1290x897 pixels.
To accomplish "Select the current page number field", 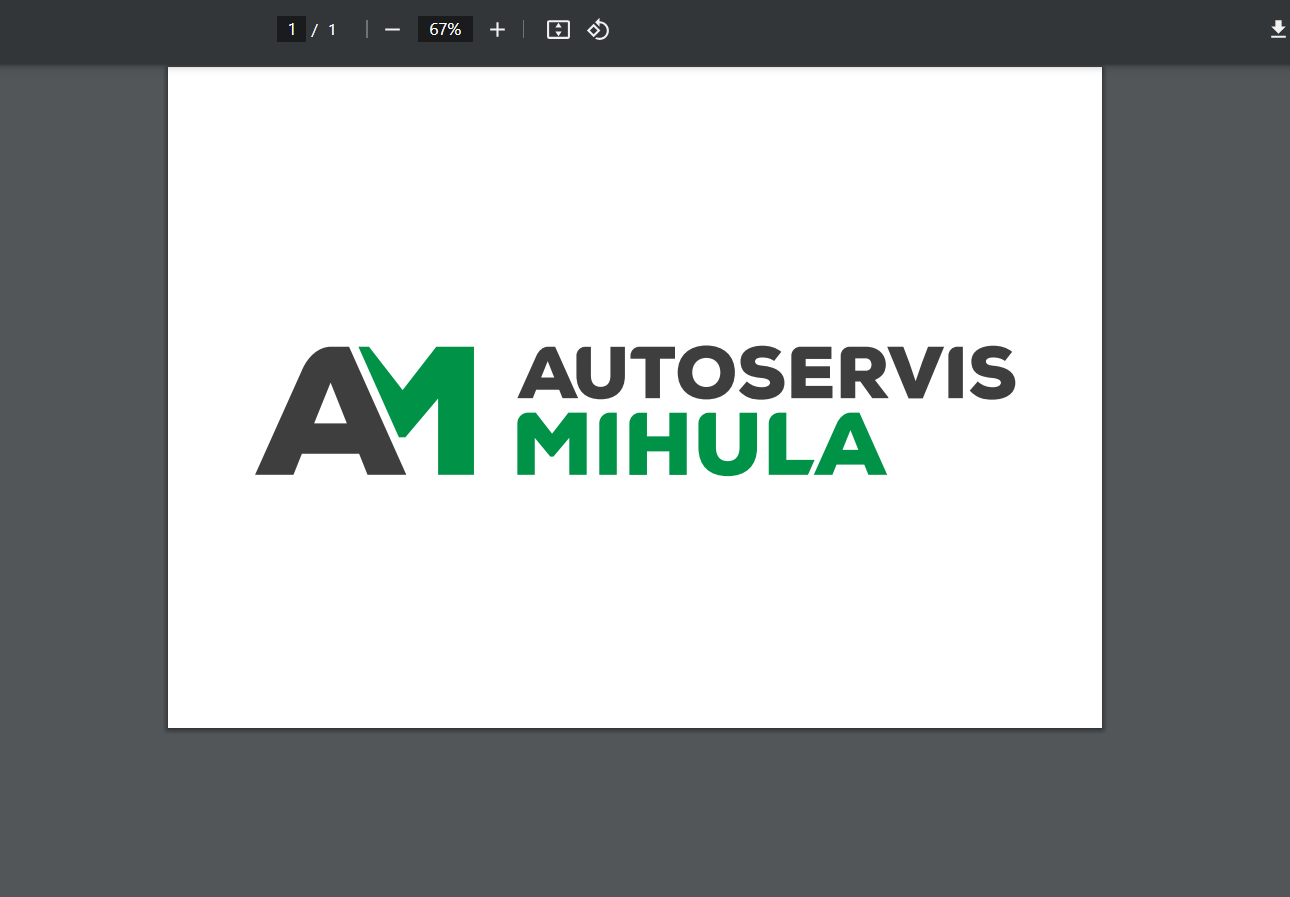I will point(291,30).
